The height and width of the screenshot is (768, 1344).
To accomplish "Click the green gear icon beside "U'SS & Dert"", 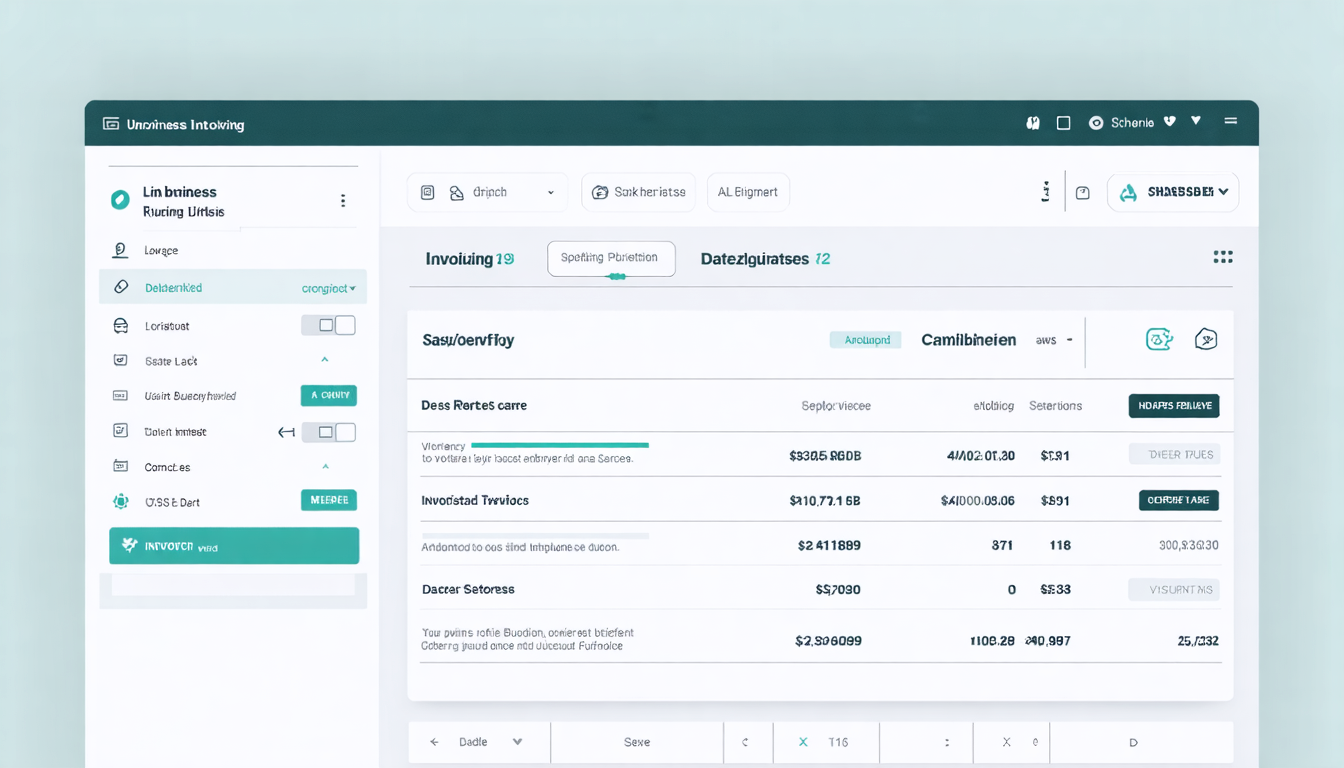I will click(x=121, y=501).
